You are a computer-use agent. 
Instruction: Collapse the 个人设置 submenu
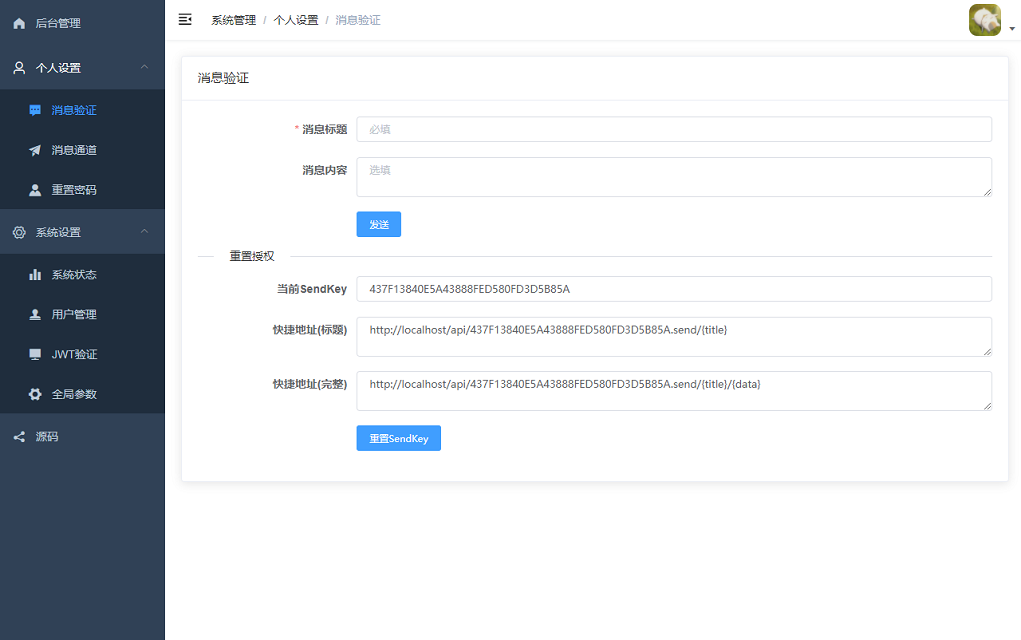pyautogui.click(x=145, y=67)
